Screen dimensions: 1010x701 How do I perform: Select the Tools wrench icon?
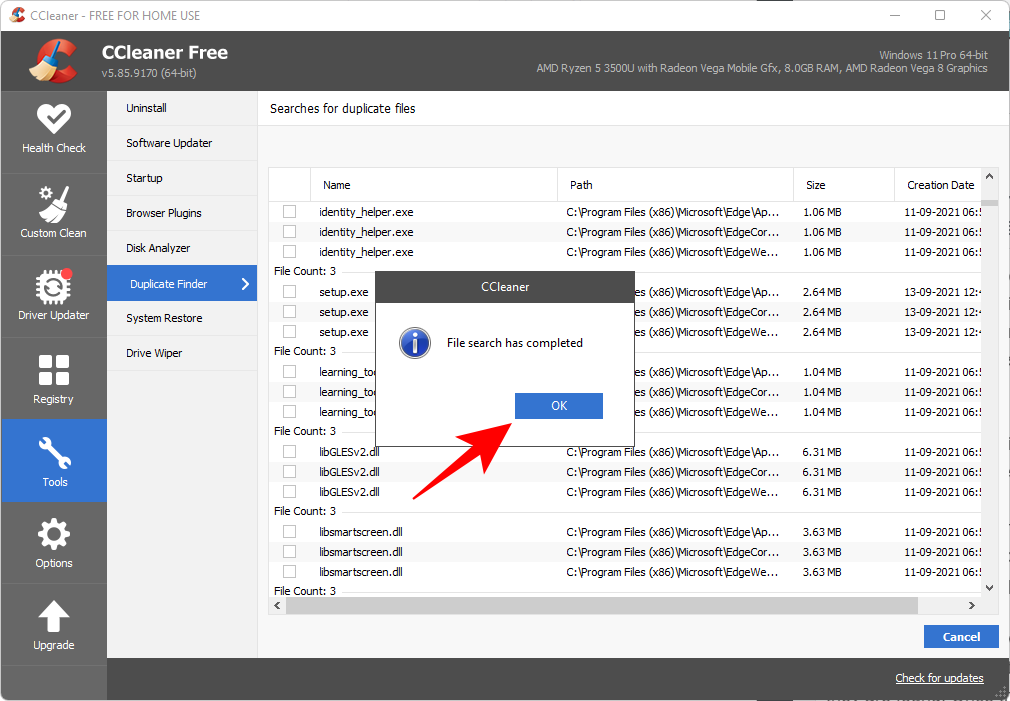54,452
